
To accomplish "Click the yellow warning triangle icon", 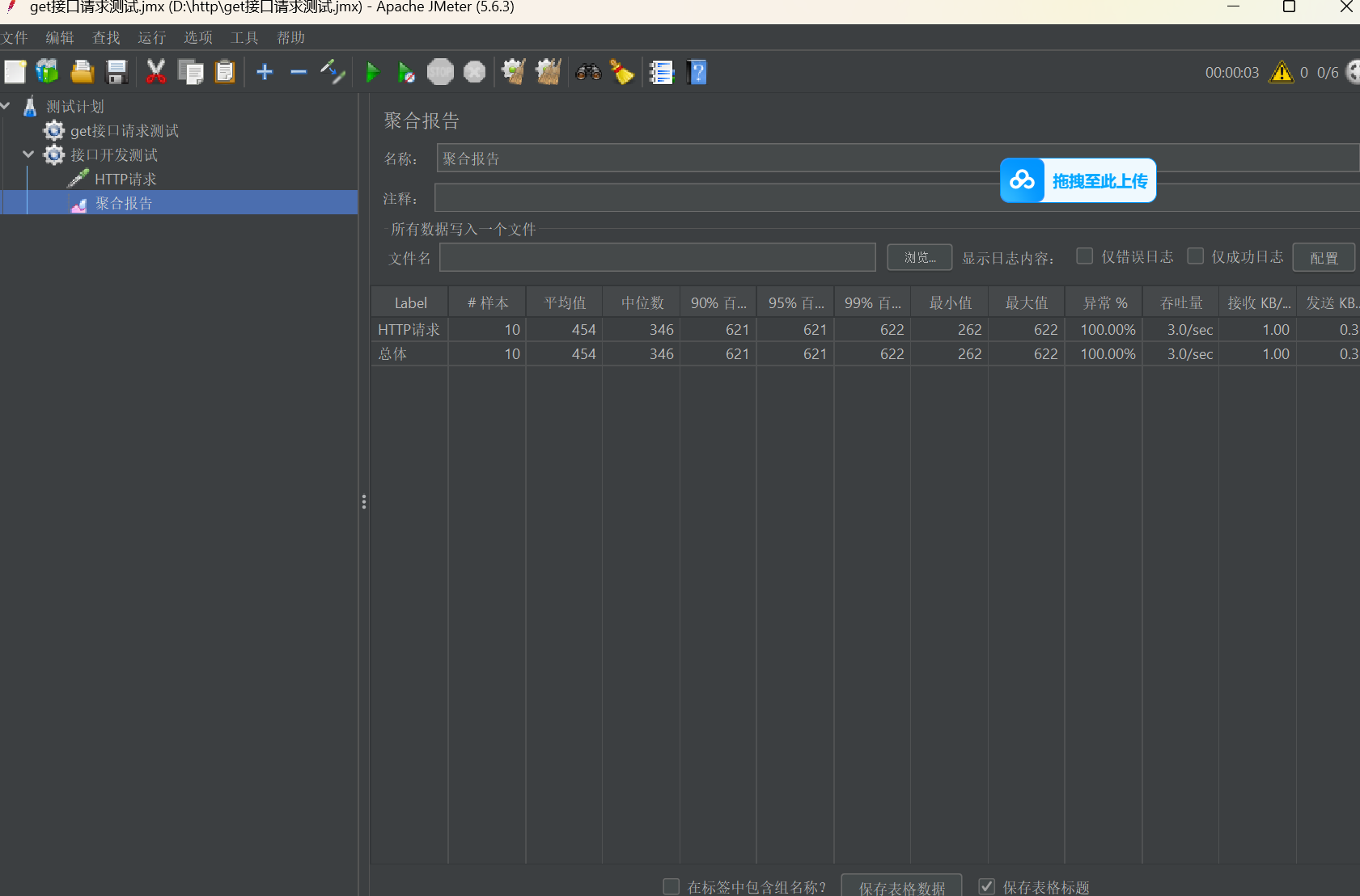I will 1282,72.
